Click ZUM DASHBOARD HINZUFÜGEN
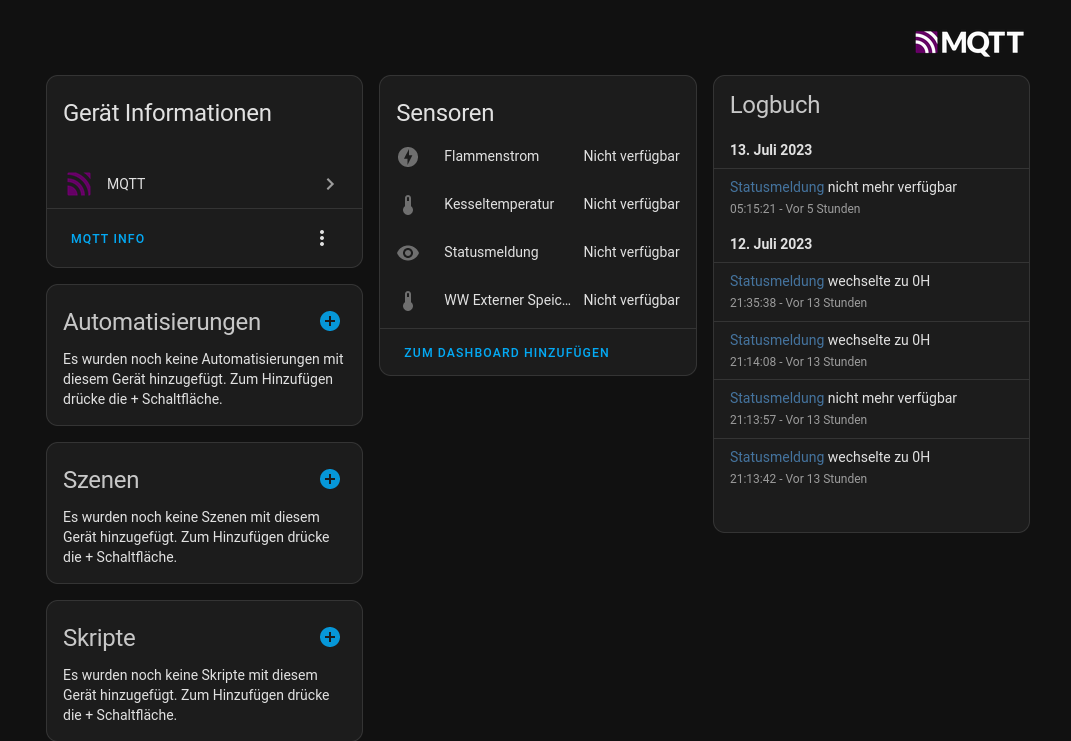 507,352
